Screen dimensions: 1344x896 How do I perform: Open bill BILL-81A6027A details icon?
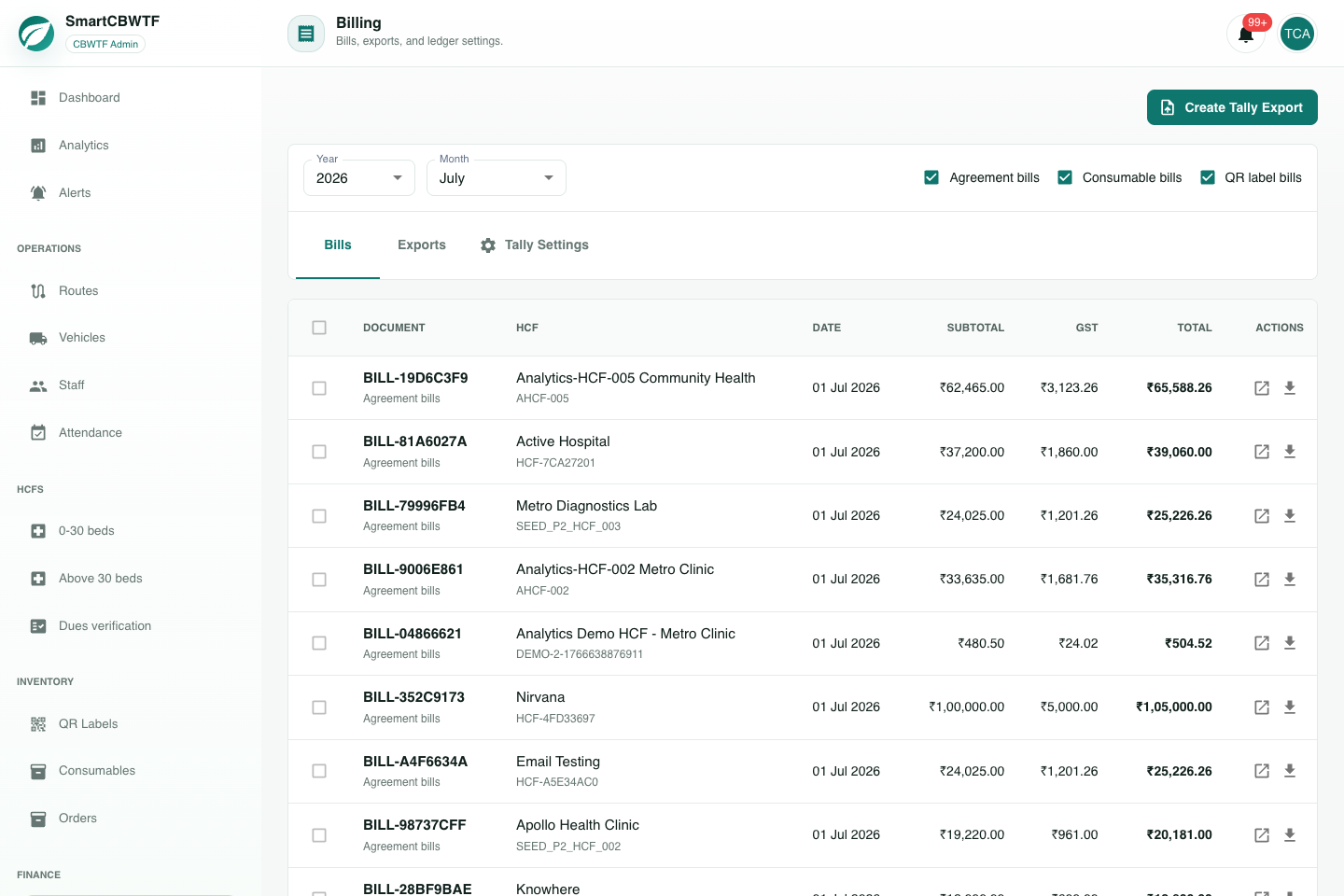coord(1262,452)
